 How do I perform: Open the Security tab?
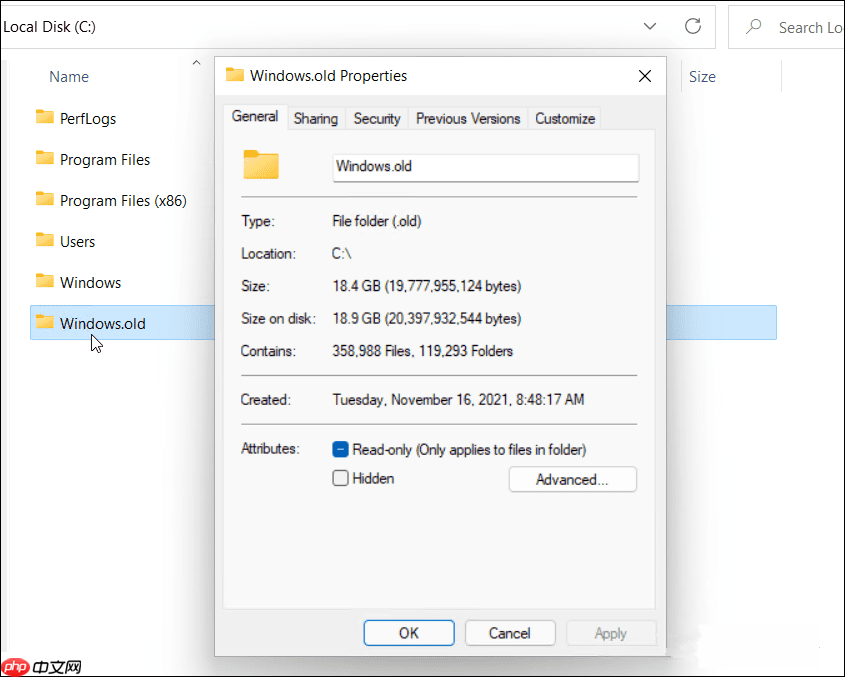(x=377, y=118)
